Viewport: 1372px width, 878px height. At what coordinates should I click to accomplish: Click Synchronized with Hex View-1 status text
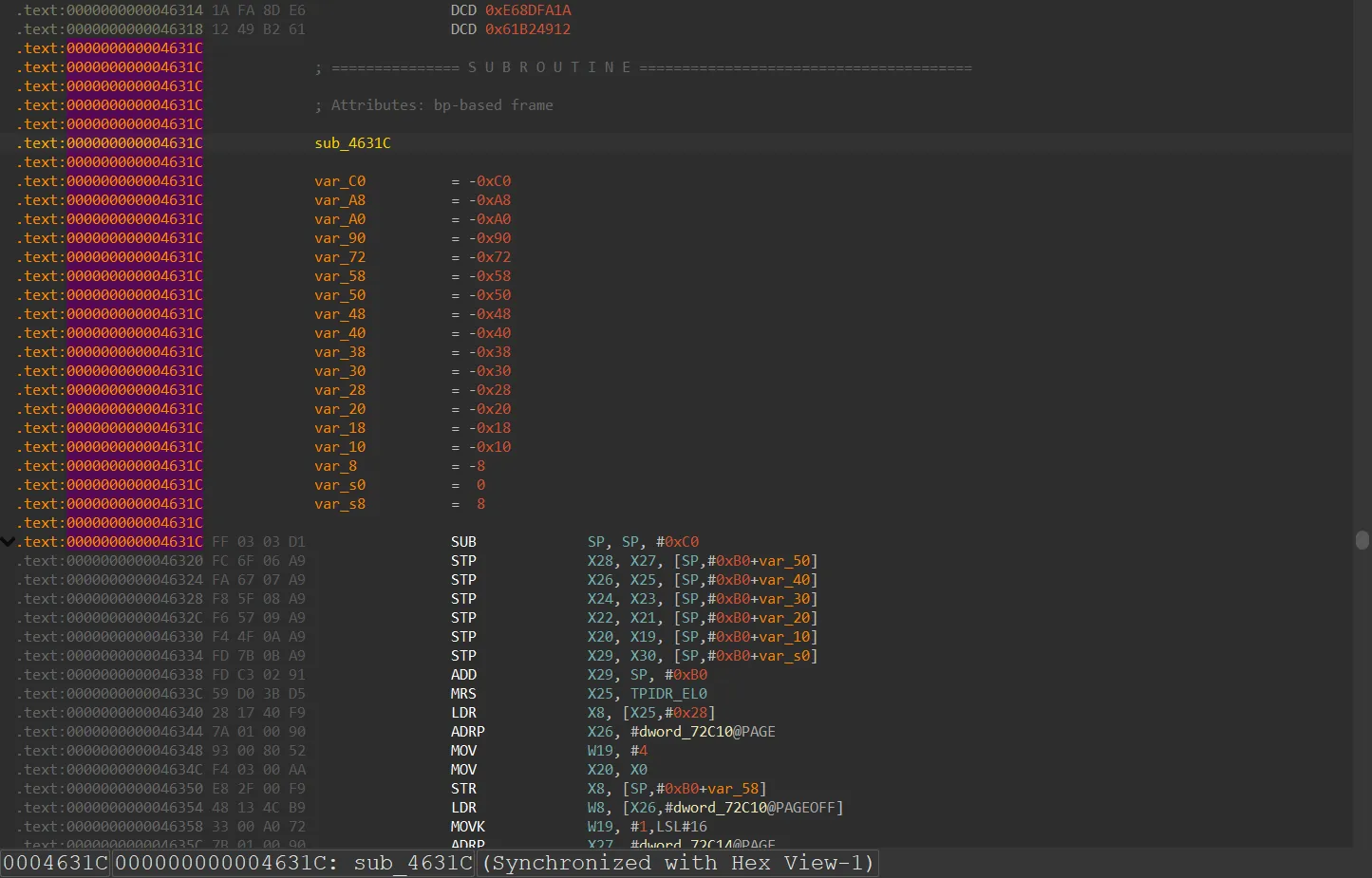coord(677,863)
